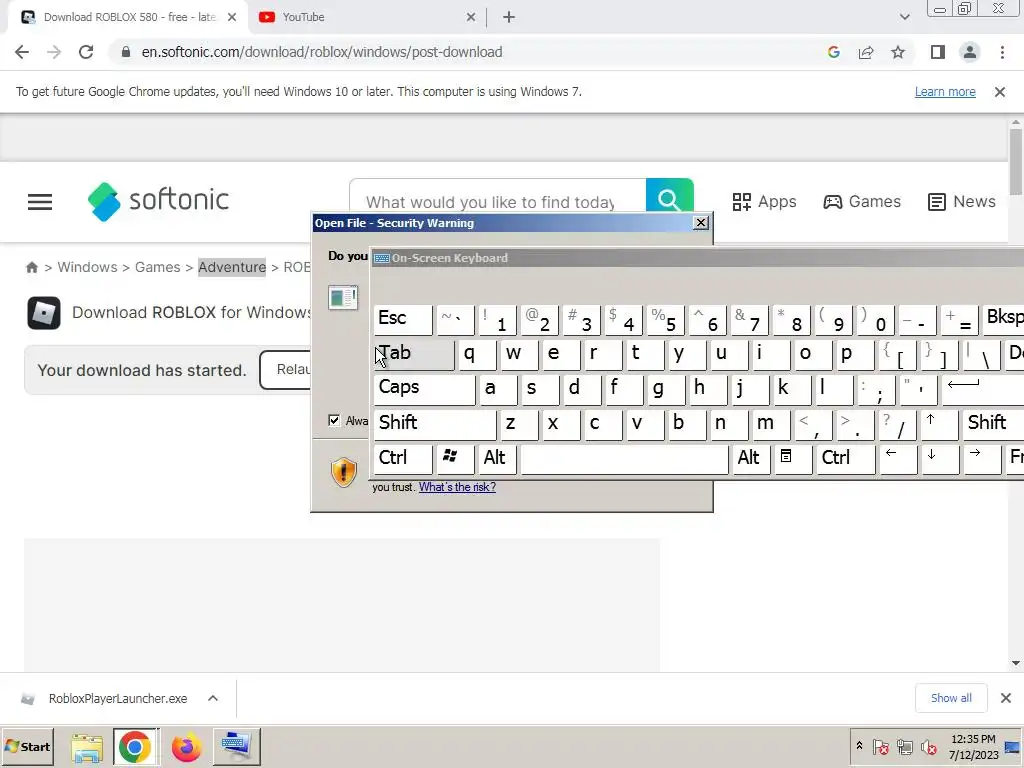Toggle the Caps key on keyboard

(424, 389)
